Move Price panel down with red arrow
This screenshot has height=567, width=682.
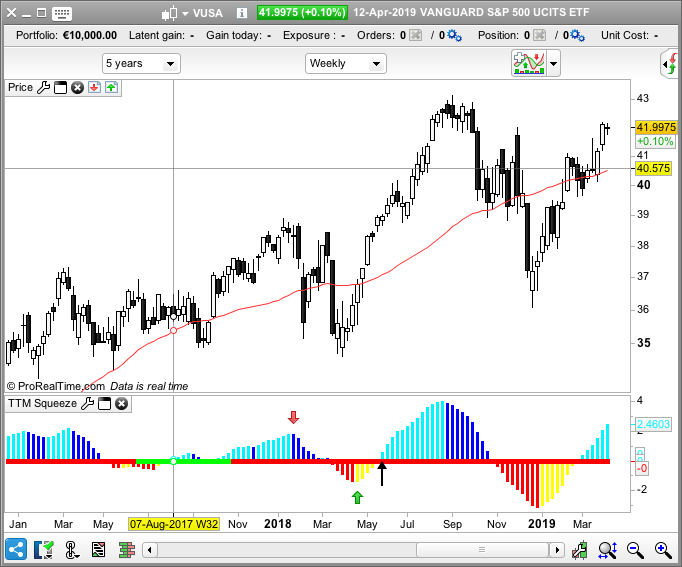(94, 87)
